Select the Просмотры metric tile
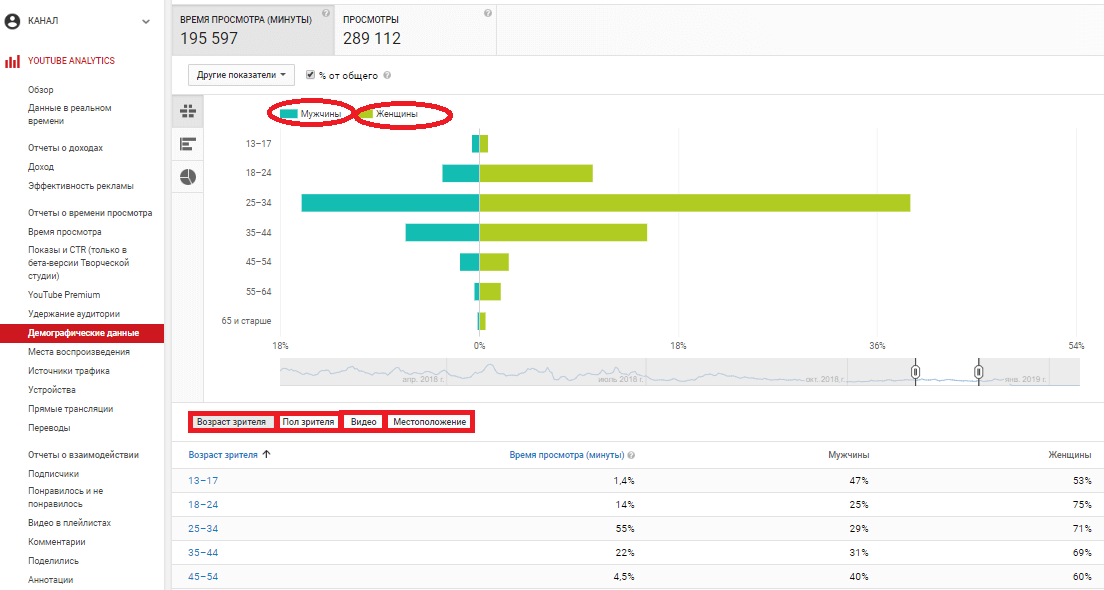This screenshot has width=1104, height=590. tap(414, 29)
